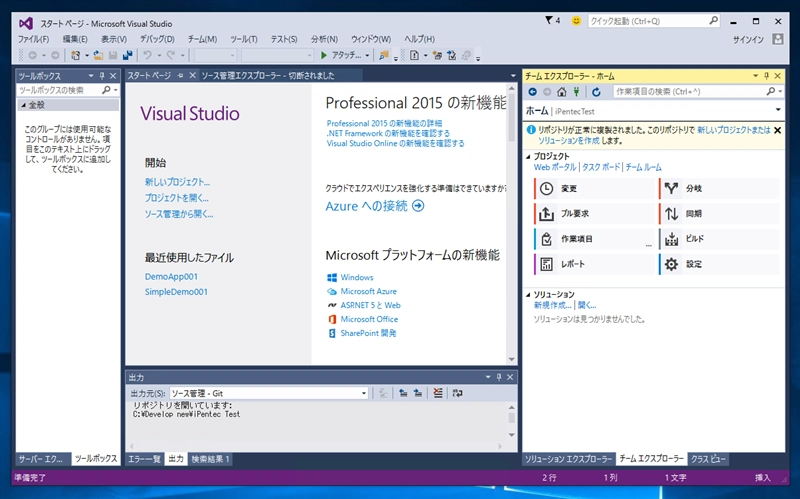The height and width of the screenshot is (499, 800).
Task: Collapse the ソリューション section
Action: coord(529,294)
